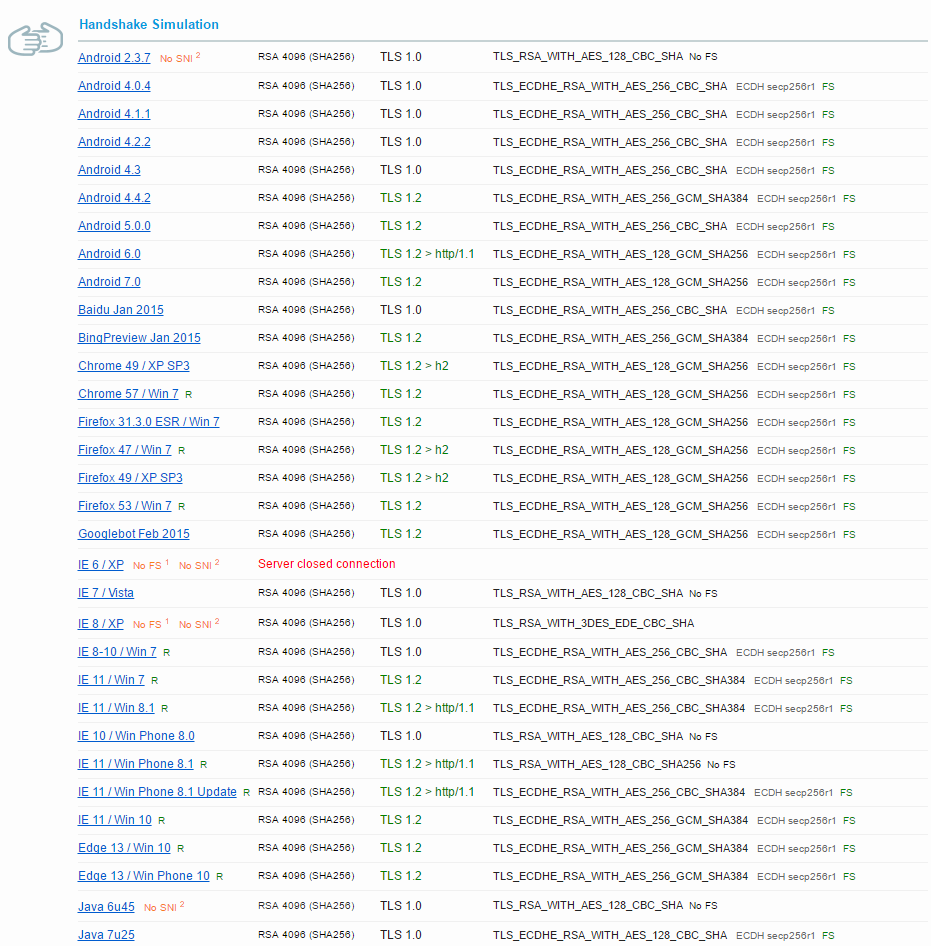Viewport: 931px width, 946px height.
Task: Click the handshake icon beside the section title
Action: (35, 40)
